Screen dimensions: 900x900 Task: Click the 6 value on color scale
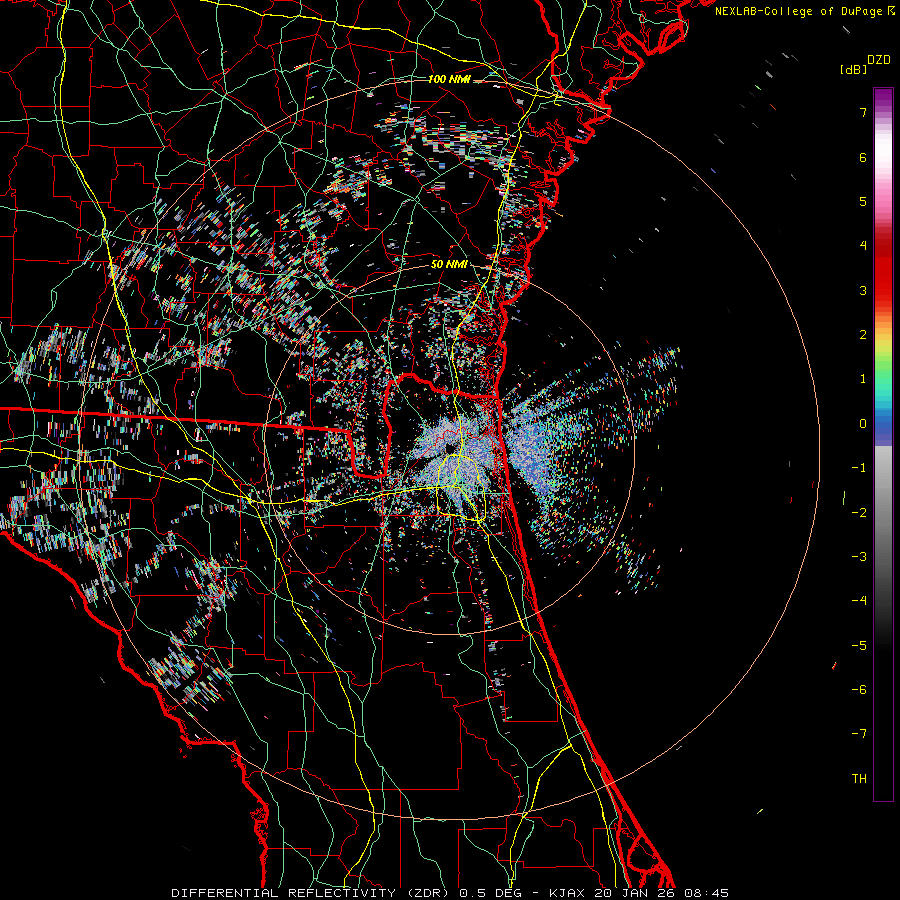tap(863, 157)
